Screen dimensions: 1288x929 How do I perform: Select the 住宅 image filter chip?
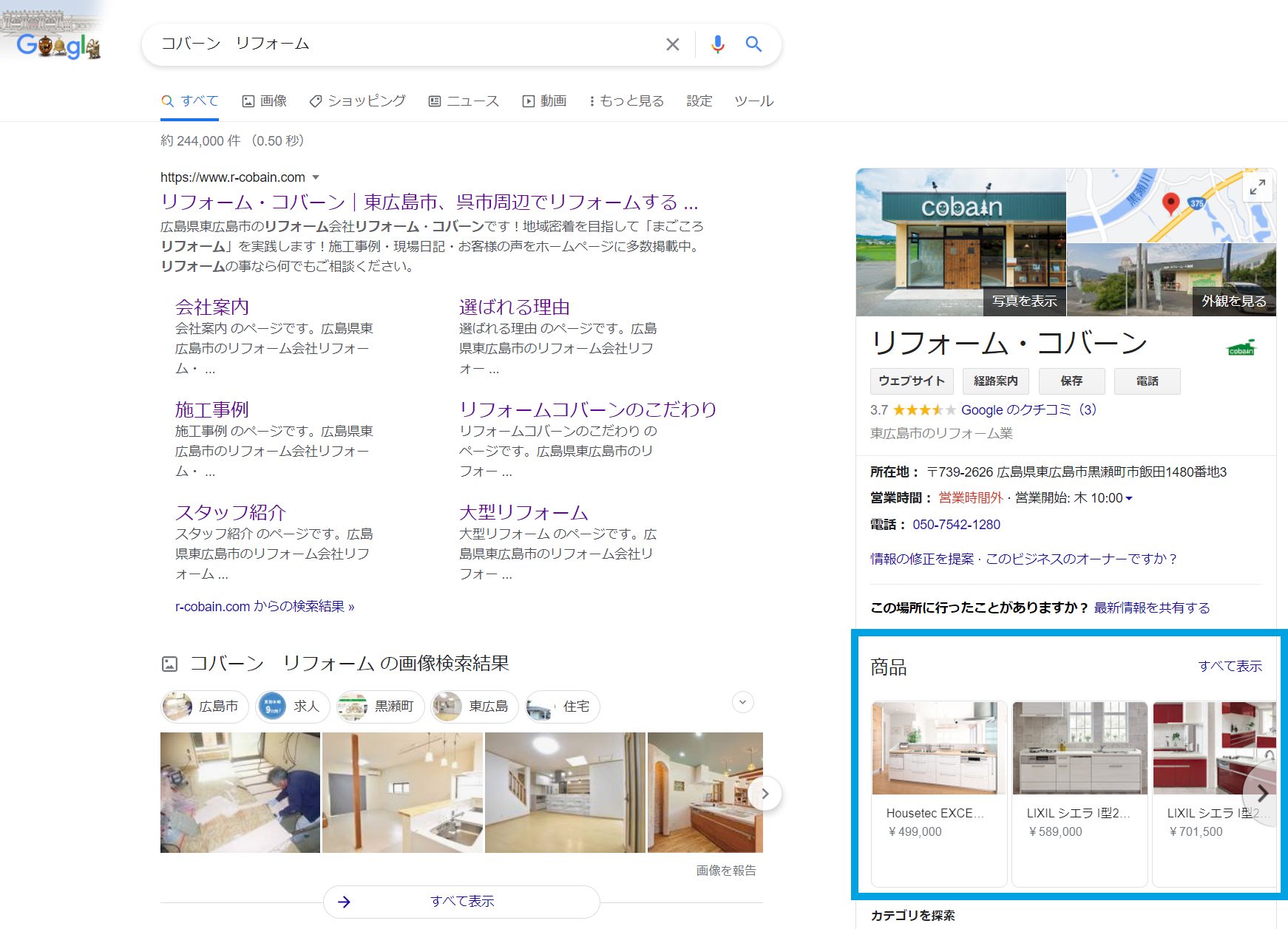point(562,707)
